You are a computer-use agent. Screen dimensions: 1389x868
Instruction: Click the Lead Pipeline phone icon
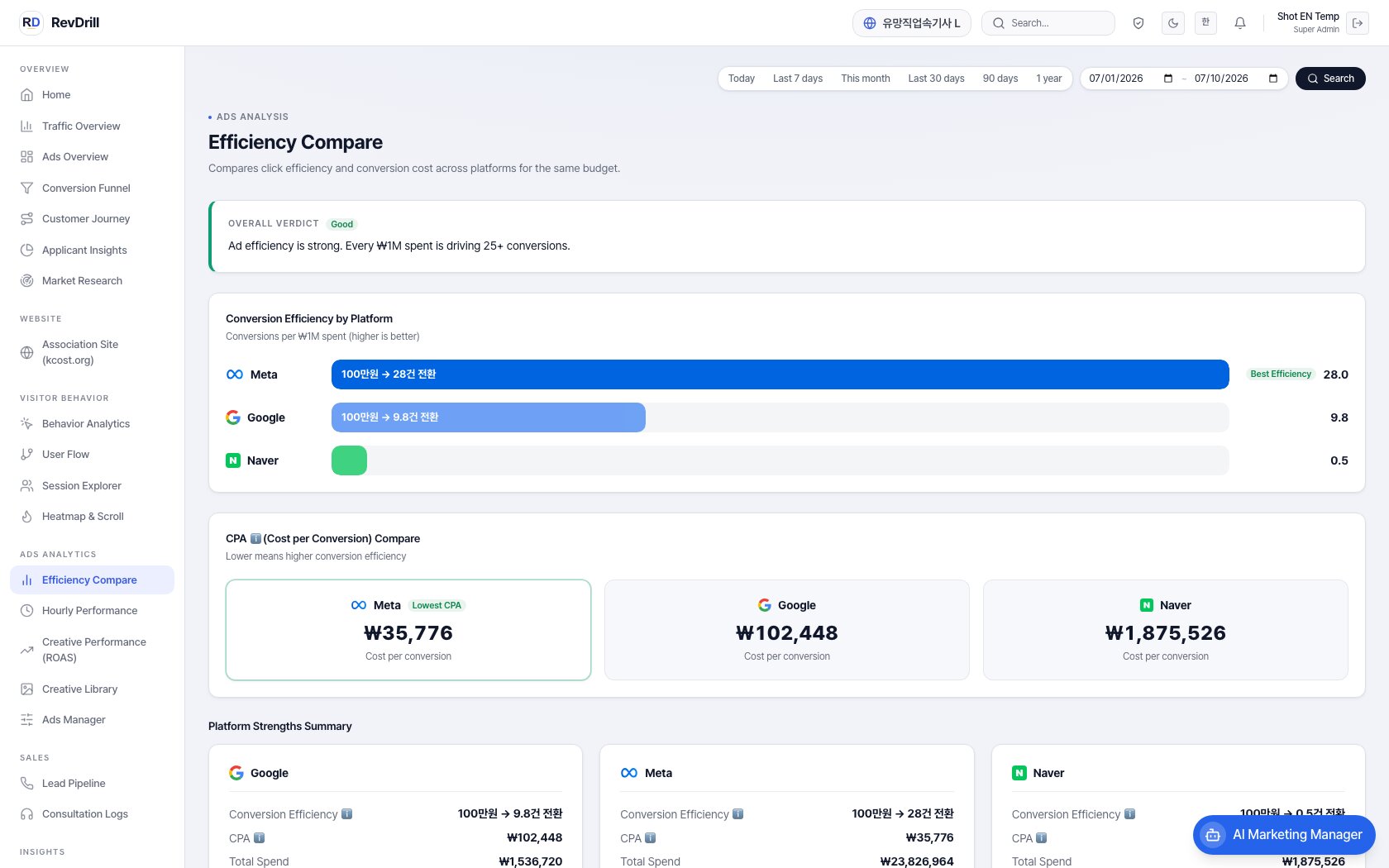click(27, 783)
